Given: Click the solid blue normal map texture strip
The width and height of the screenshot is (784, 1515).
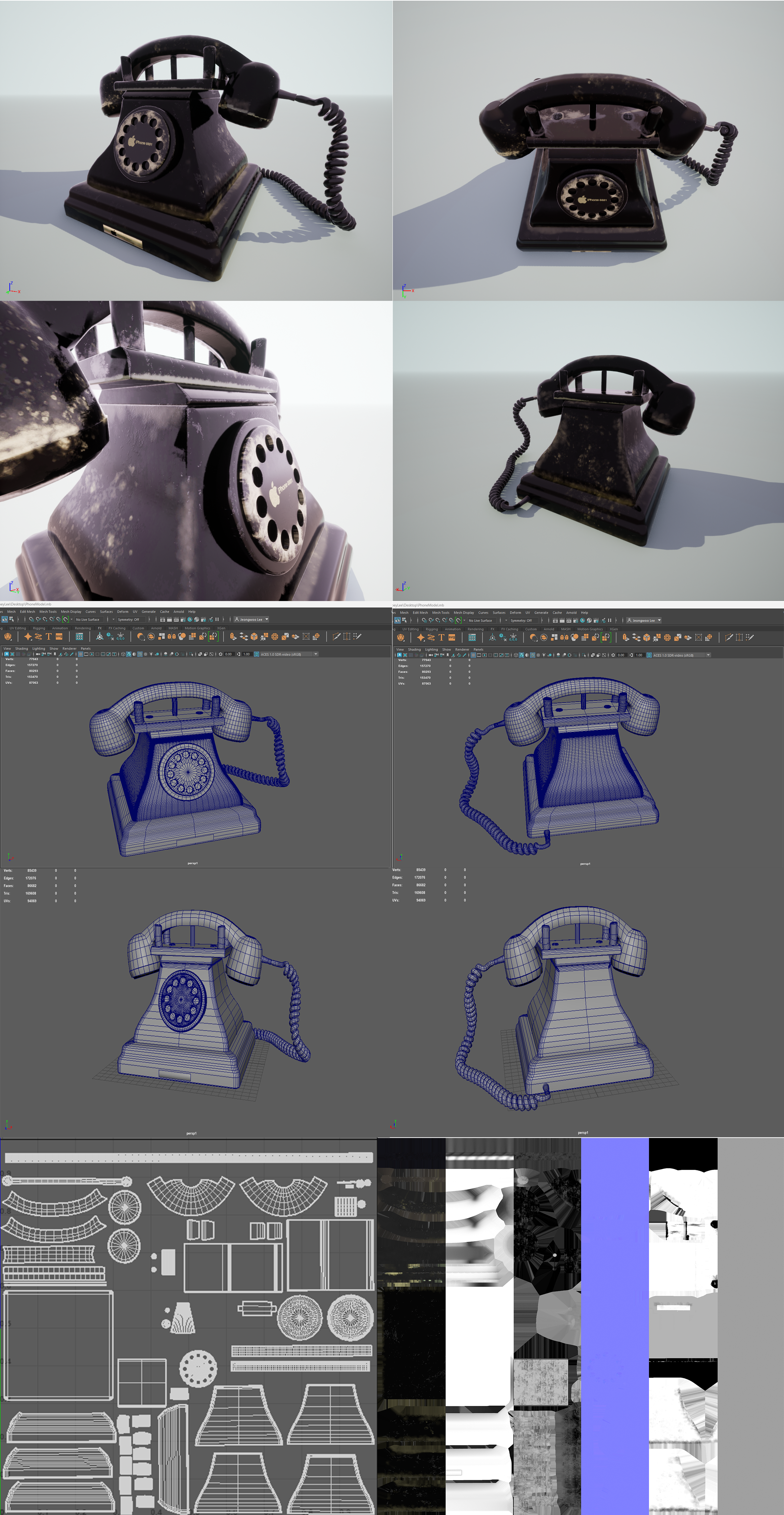Looking at the screenshot, I should click(615, 1326).
